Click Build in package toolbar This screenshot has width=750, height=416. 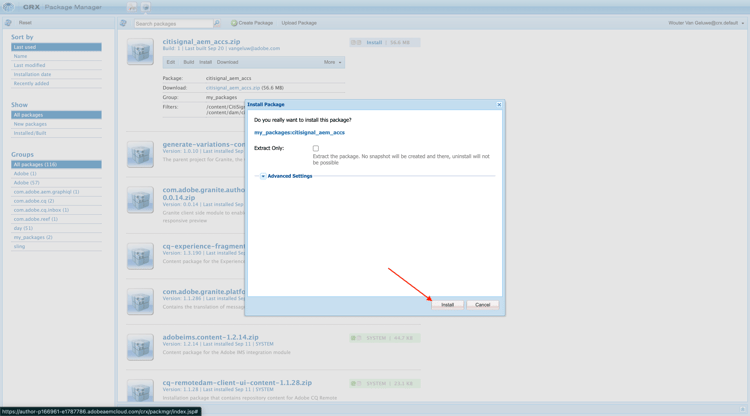point(188,62)
